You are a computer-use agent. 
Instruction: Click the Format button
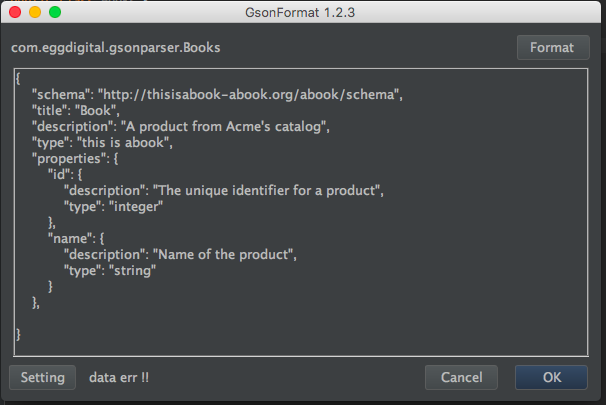tap(552, 48)
